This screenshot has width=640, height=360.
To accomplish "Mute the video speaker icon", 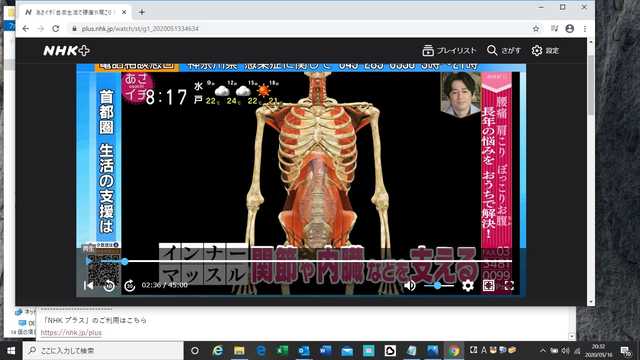I will point(409,285).
